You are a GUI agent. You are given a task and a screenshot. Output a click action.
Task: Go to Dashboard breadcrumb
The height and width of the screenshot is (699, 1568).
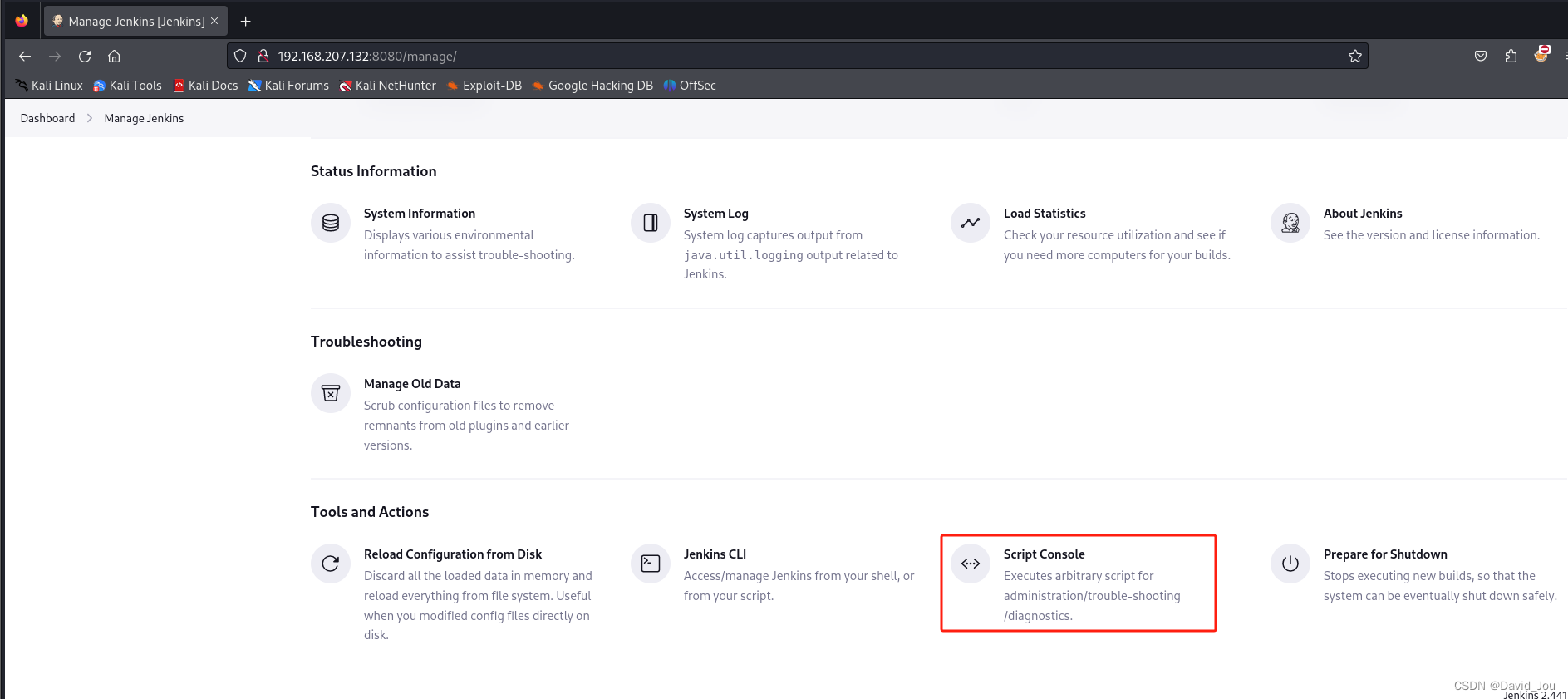point(47,118)
